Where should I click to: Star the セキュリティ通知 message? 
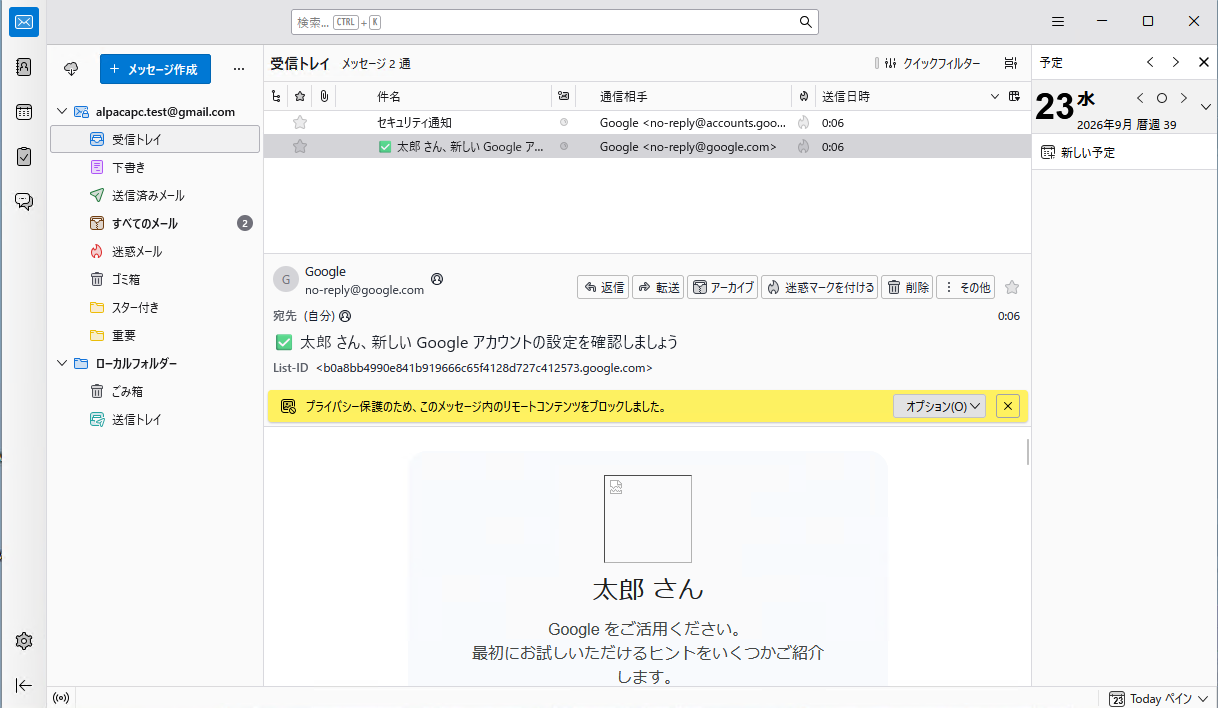(299, 123)
